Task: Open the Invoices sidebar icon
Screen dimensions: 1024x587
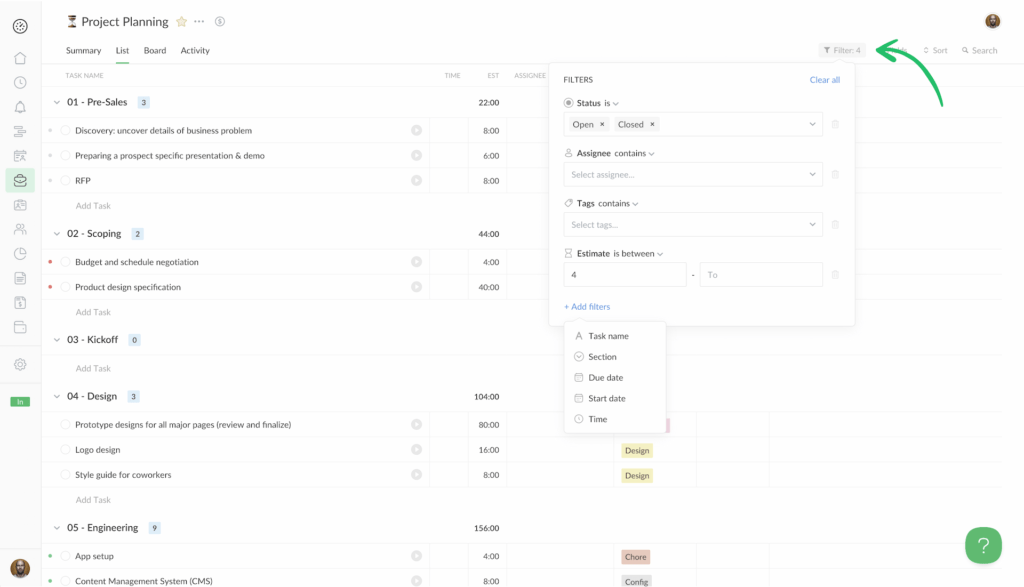Action: click(20, 303)
